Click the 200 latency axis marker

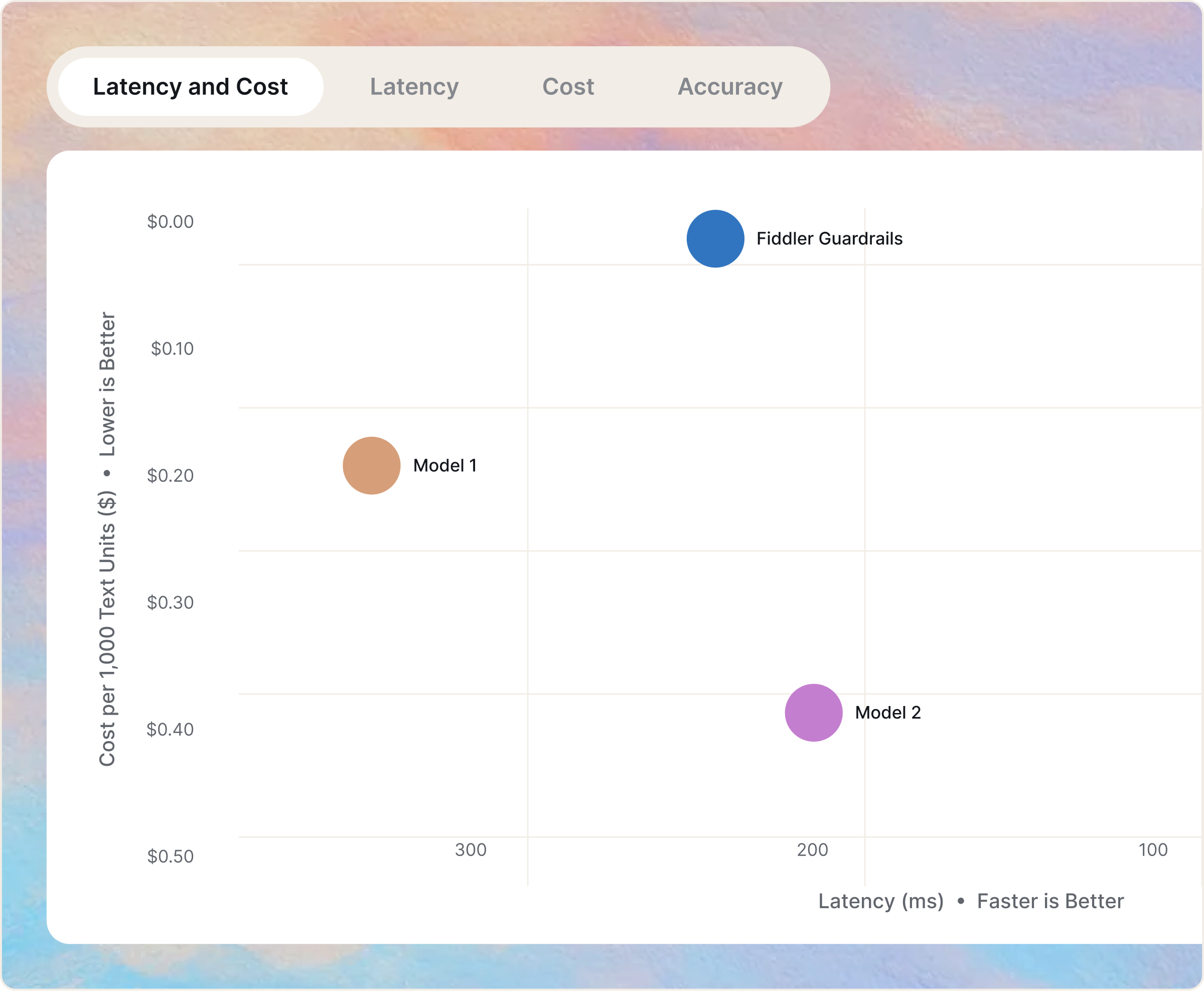point(813,850)
